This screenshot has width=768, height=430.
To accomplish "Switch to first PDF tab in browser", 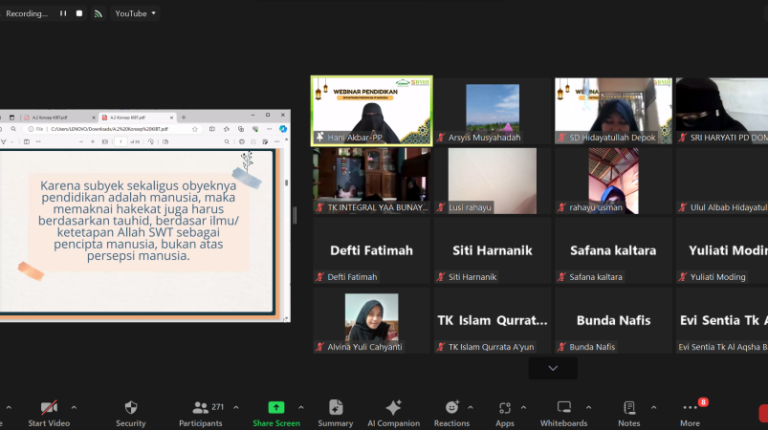I will (58, 118).
